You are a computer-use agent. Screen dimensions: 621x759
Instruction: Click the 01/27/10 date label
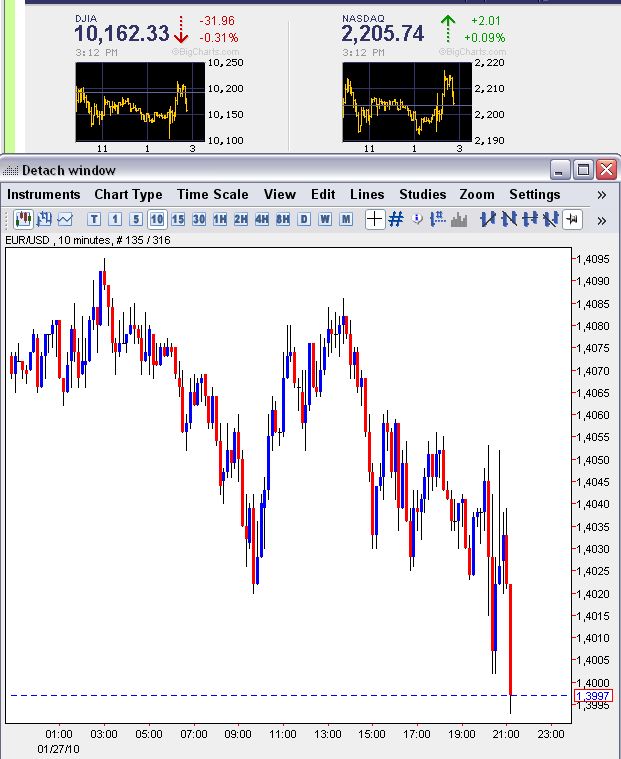pos(58,749)
